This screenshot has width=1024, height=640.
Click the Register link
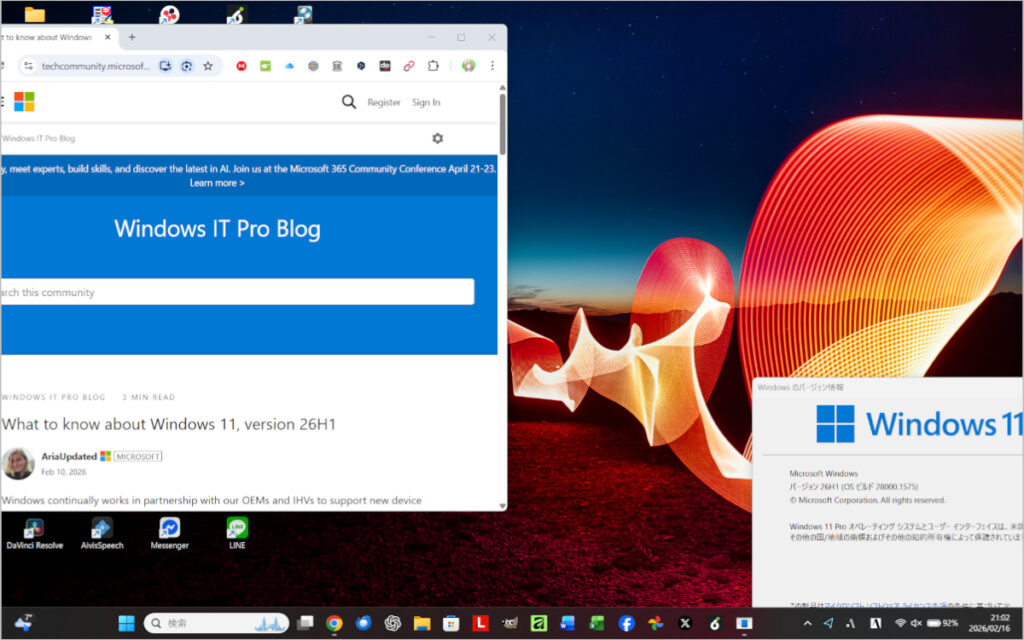tap(384, 102)
